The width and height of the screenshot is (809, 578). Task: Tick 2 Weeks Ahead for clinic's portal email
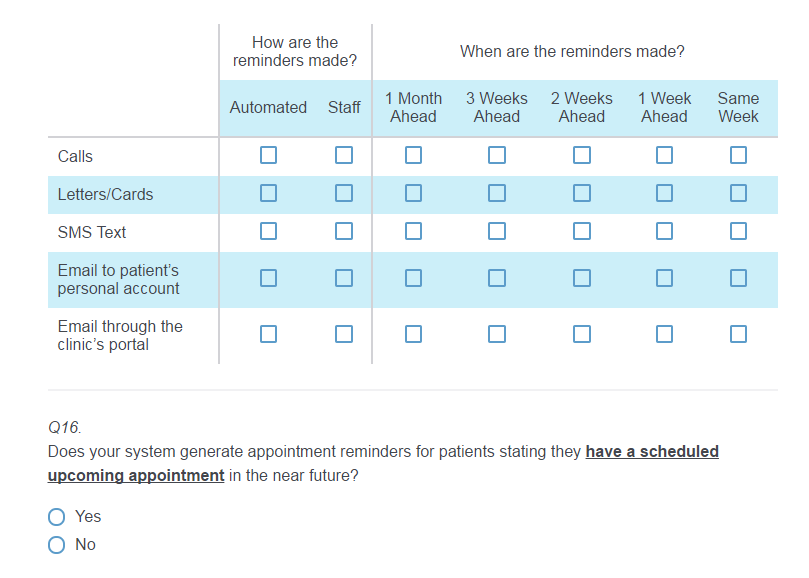(x=582, y=334)
